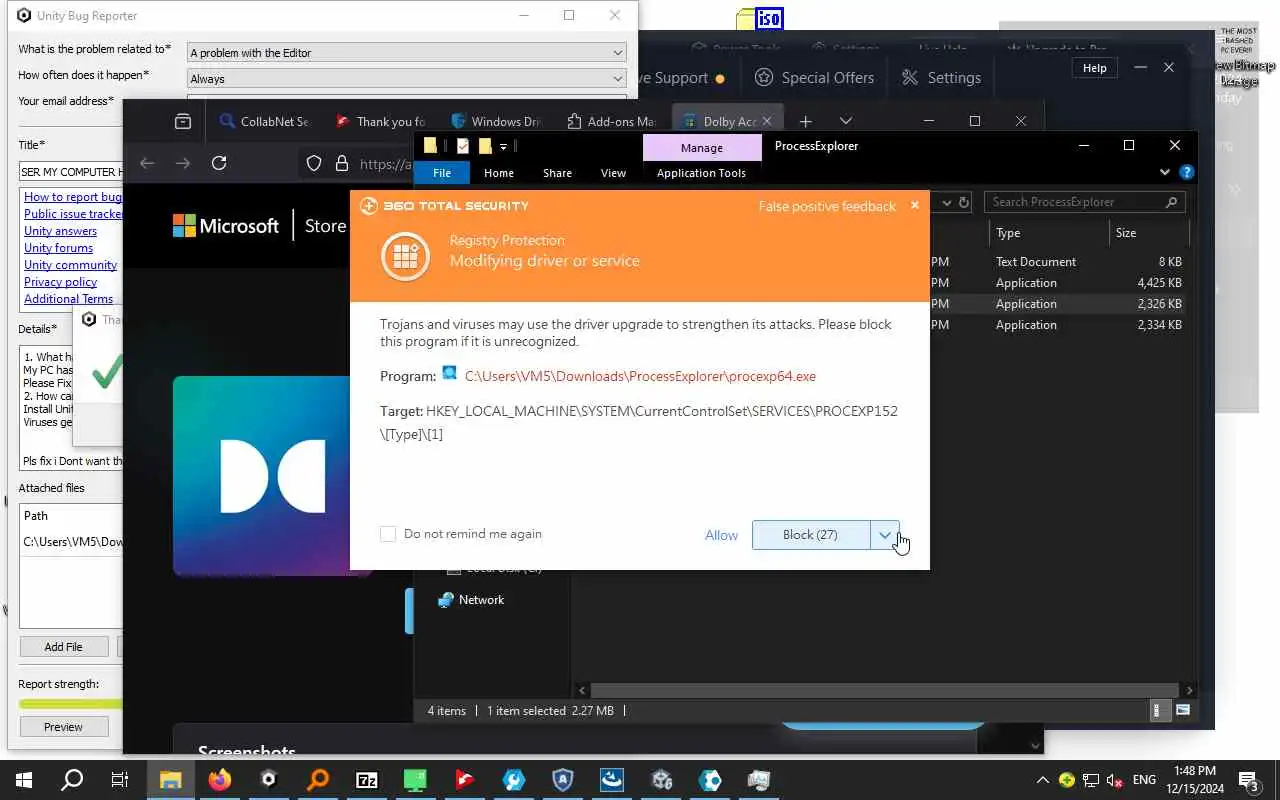Image resolution: width=1280 pixels, height=800 pixels.
Task: Click Add File button in Bug Reporter
Action: click(x=63, y=647)
